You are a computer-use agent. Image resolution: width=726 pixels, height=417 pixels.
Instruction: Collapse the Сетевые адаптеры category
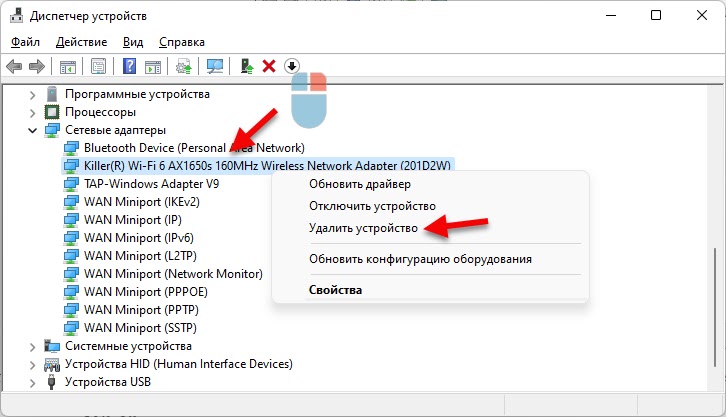pos(33,130)
